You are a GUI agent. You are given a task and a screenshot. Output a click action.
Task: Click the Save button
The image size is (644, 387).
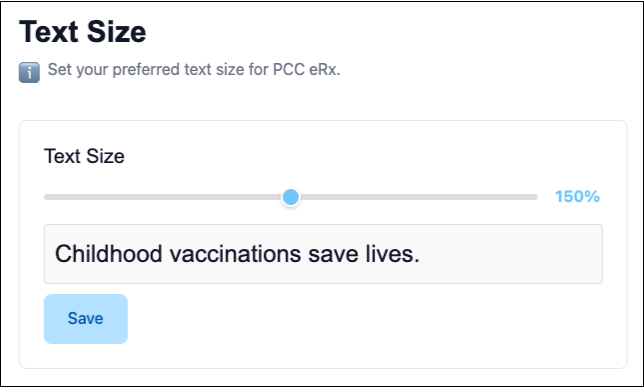pos(86,319)
